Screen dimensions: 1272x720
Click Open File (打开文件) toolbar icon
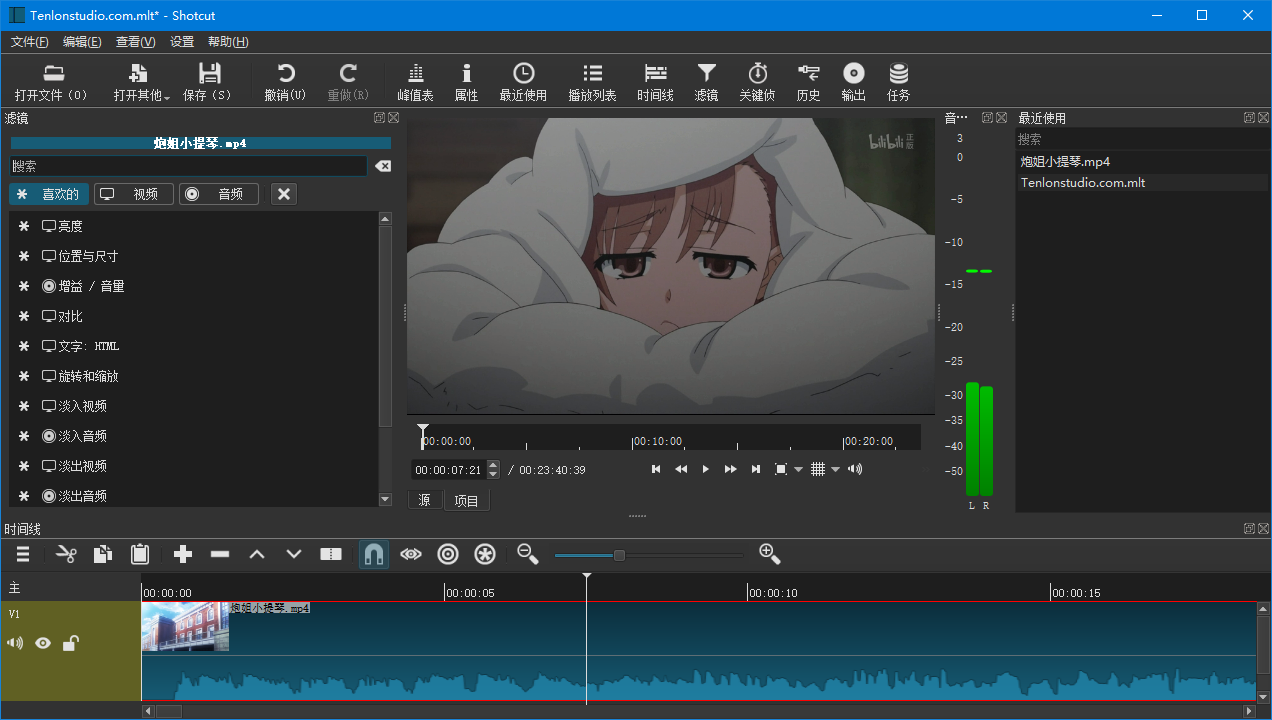tap(53, 74)
